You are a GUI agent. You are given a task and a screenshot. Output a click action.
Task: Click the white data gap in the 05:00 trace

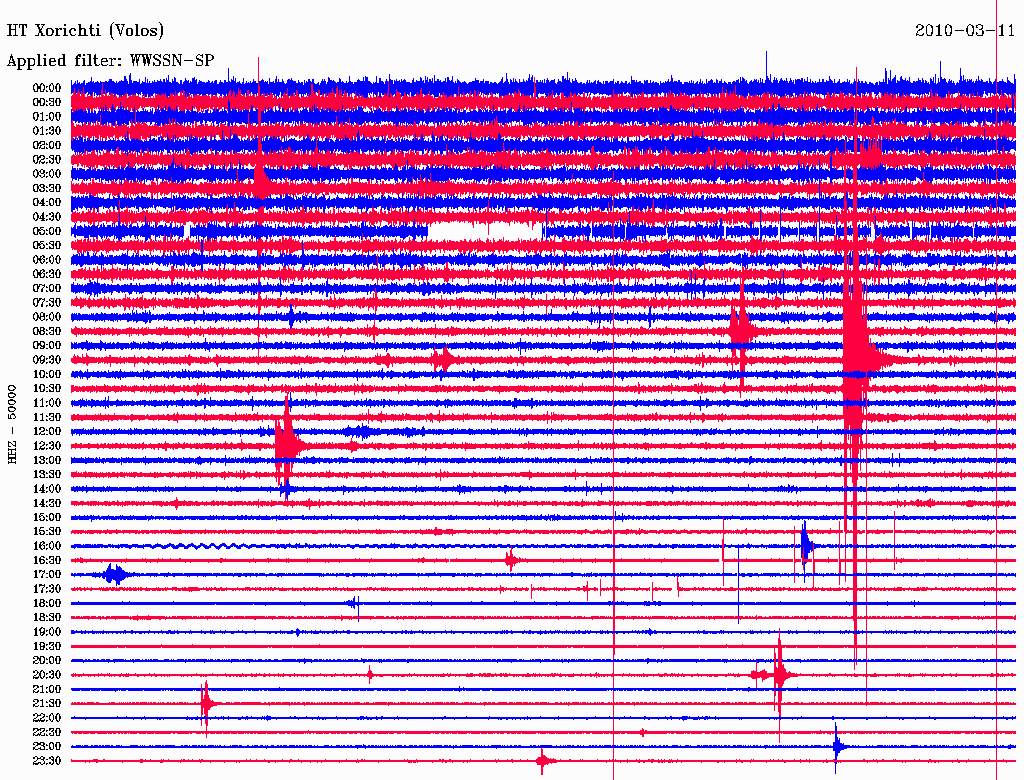(x=483, y=231)
